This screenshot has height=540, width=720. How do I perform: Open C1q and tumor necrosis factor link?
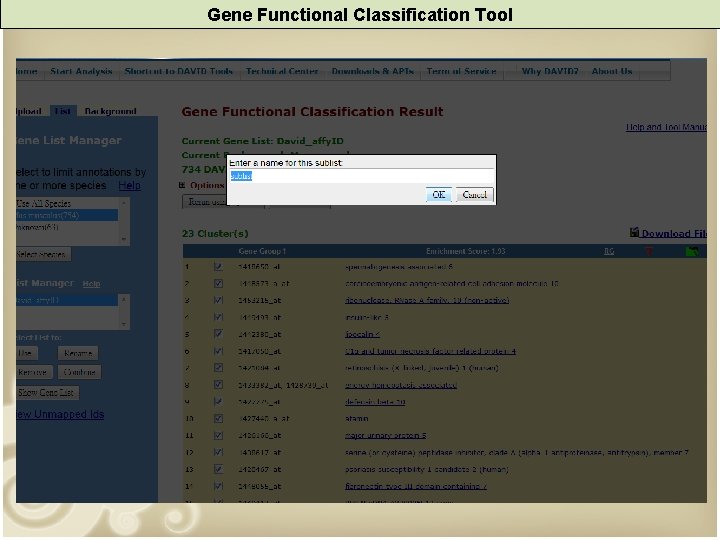tap(431, 351)
